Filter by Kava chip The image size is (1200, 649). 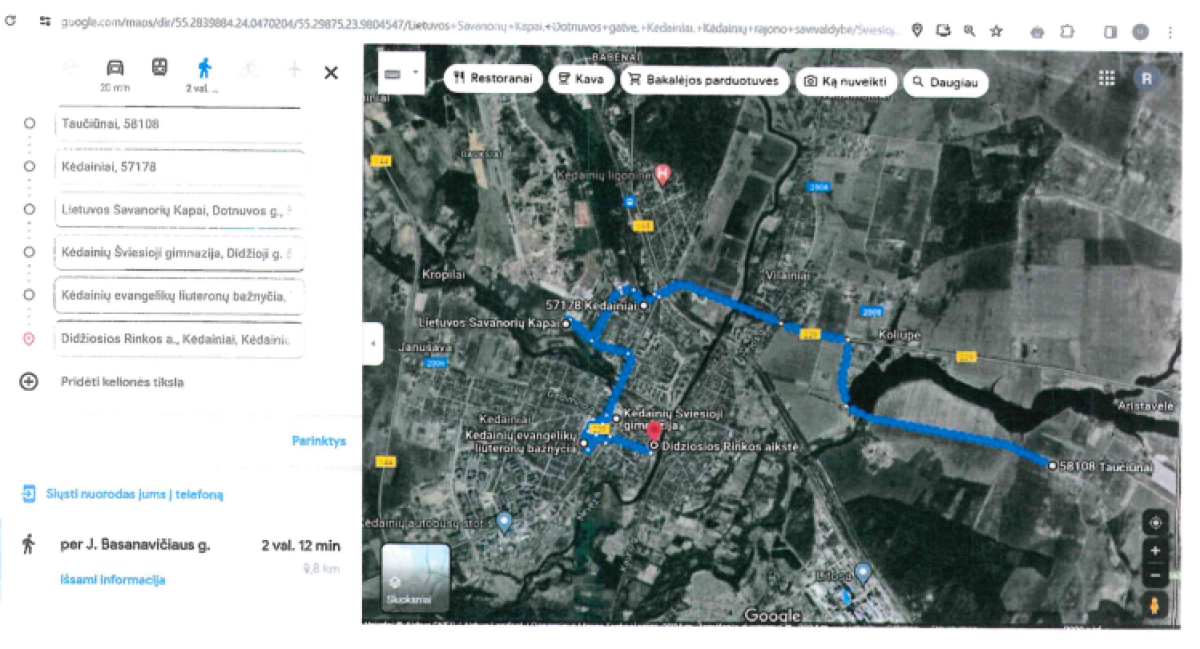pos(581,80)
